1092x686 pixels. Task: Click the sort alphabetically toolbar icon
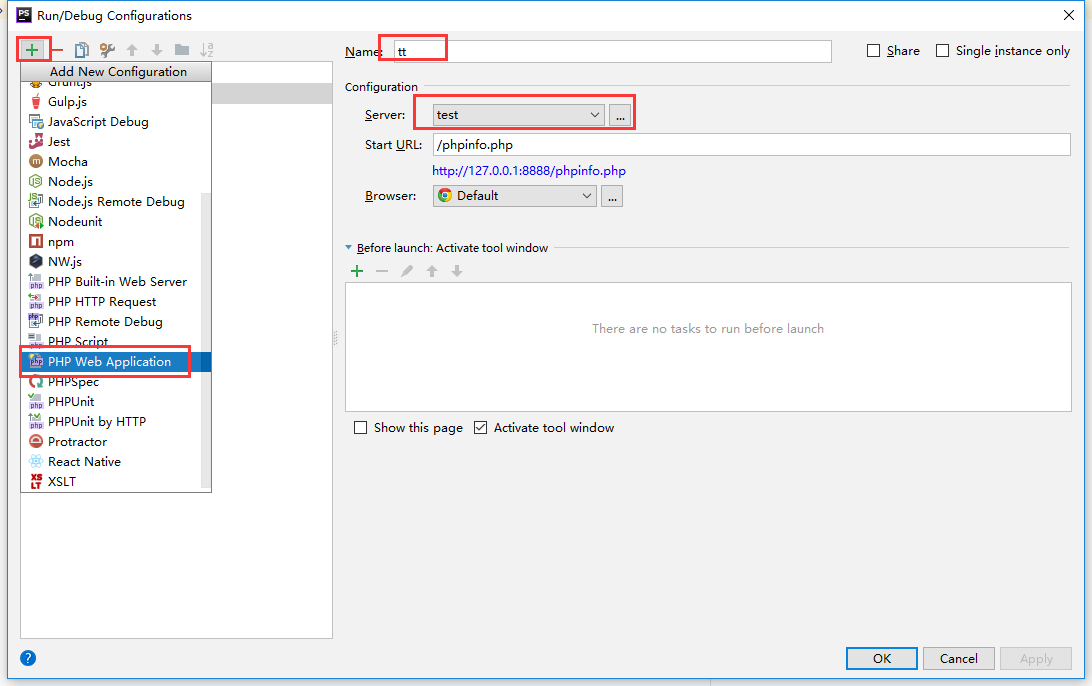pyautogui.click(x=207, y=50)
